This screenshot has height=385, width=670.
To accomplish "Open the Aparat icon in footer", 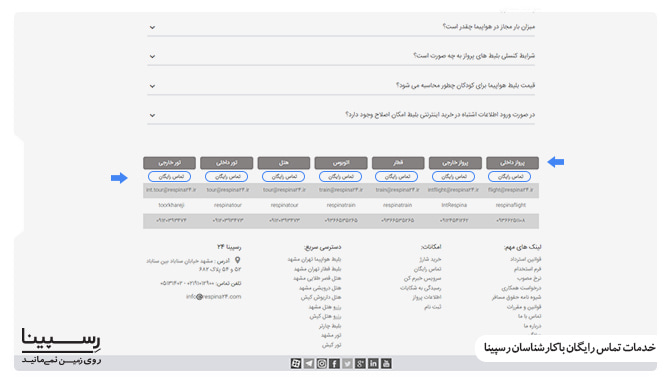I will pyautogui.click(x=295, y=364).
